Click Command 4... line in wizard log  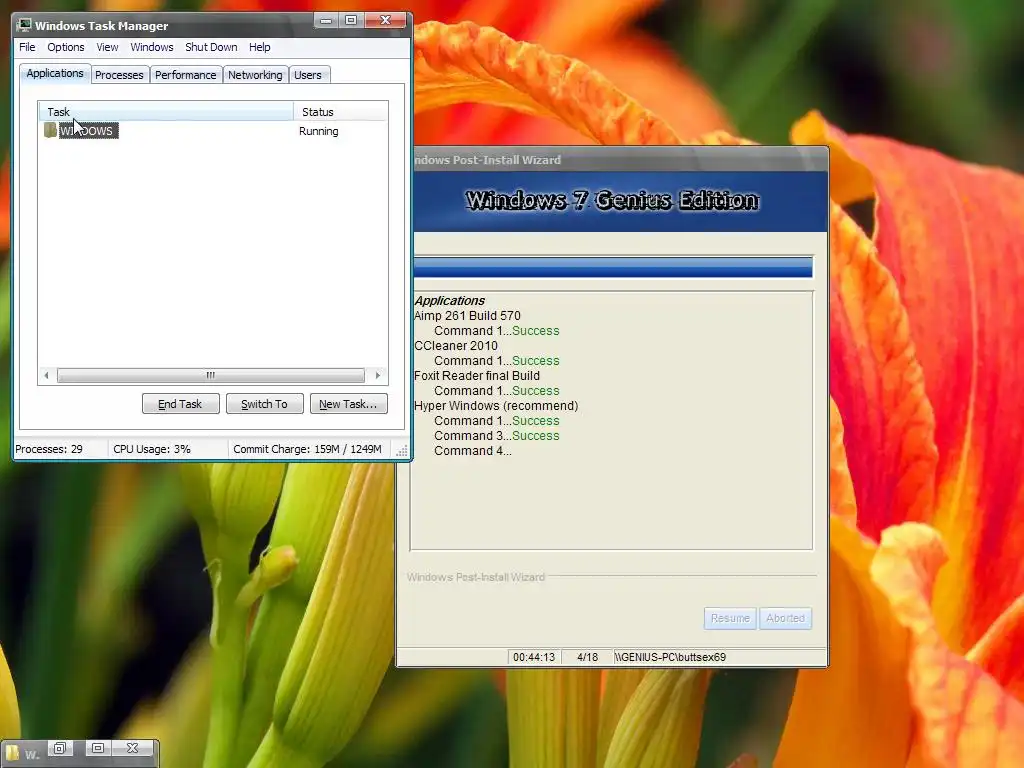[473, 451]
